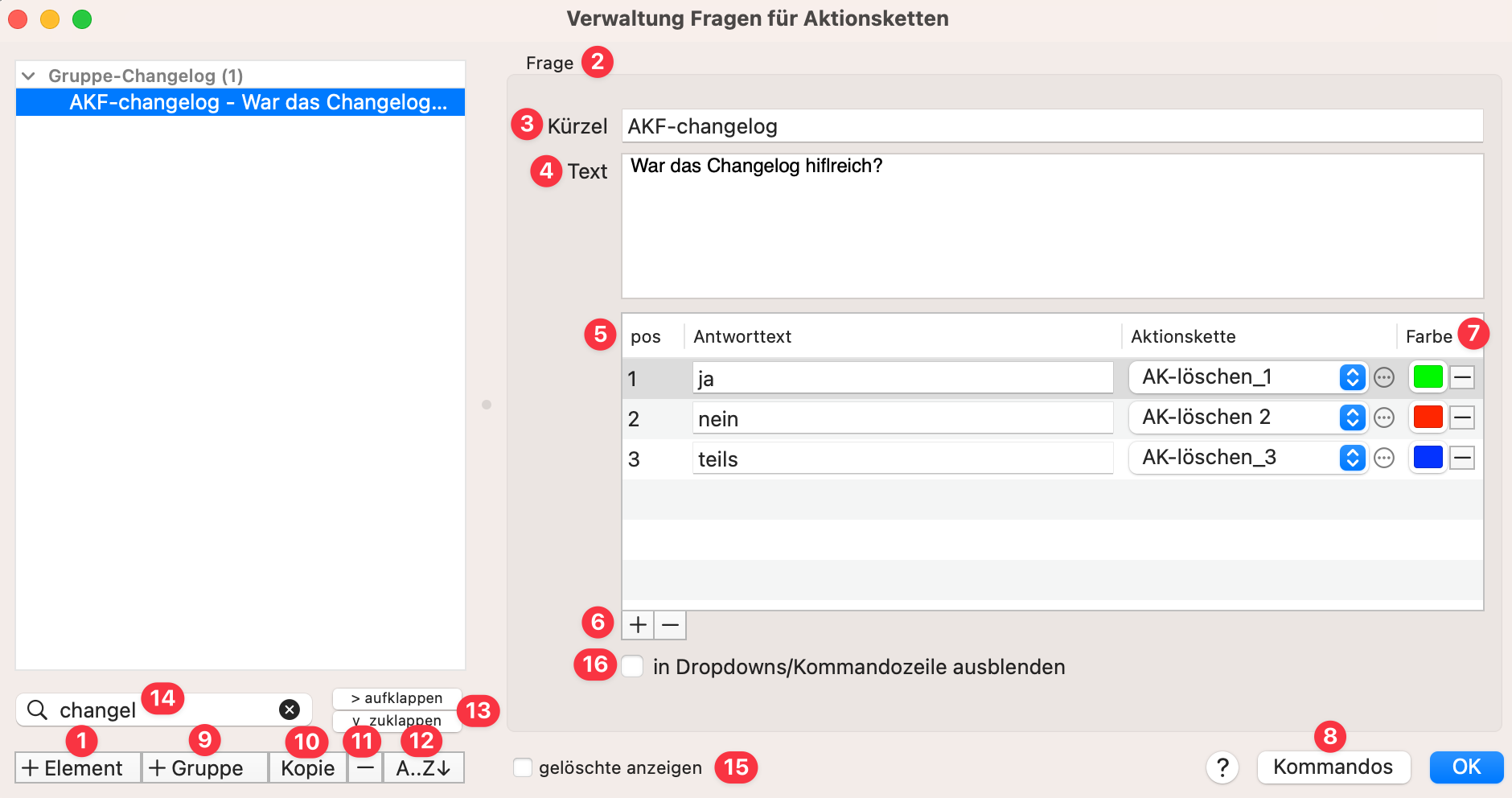Viewport: 1512px width, 798px height.
Task: Open help with the question mark button
Action: [1222, 767]
